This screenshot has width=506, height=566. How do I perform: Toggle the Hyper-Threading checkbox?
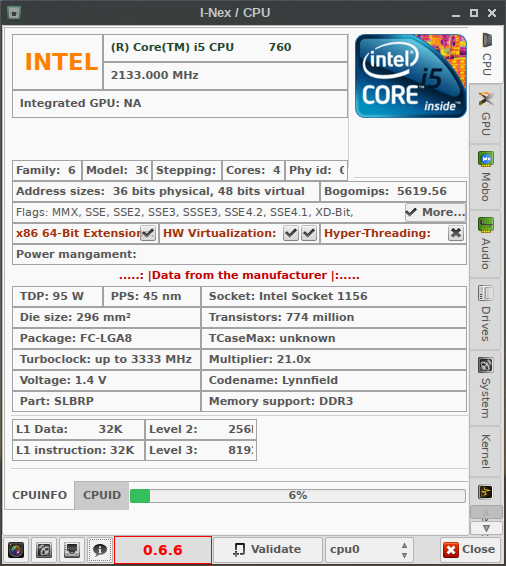456,233
